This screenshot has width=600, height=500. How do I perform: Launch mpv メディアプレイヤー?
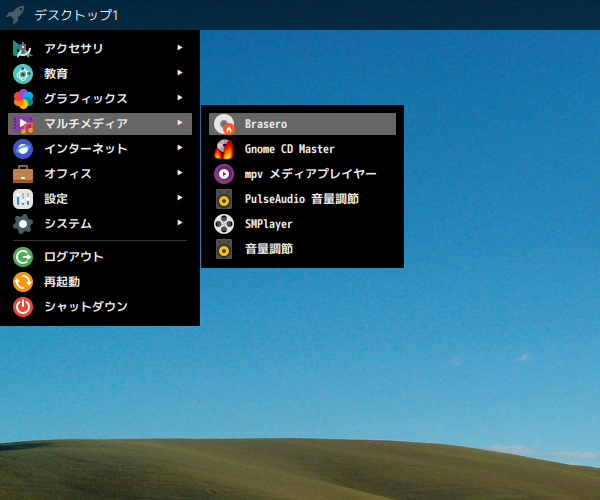(302, 174)
